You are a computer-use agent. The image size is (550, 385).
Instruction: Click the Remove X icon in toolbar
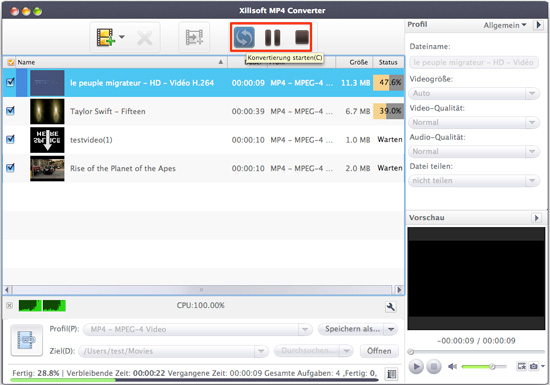click(145, 38)
